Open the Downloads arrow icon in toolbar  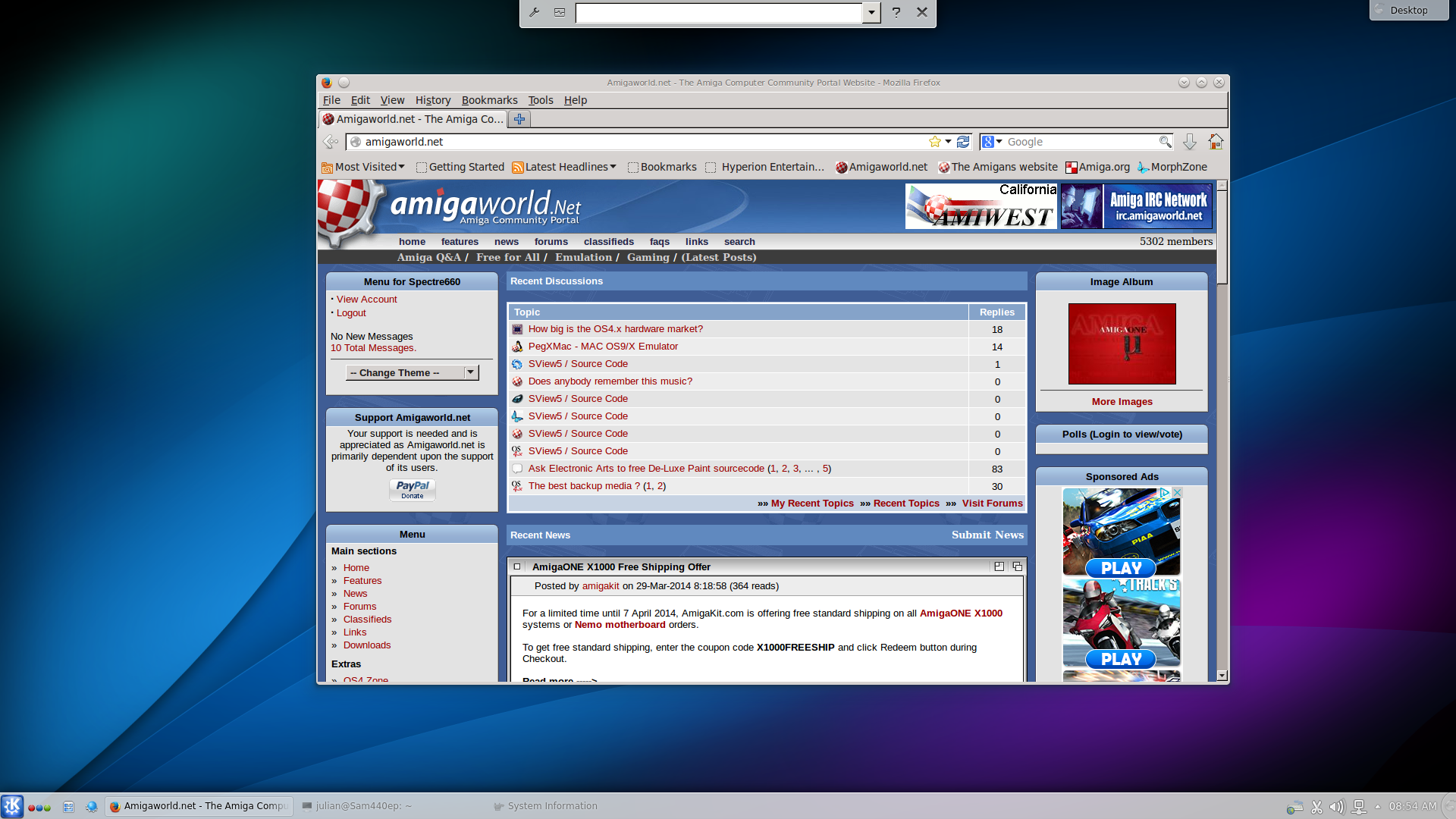1189,142
